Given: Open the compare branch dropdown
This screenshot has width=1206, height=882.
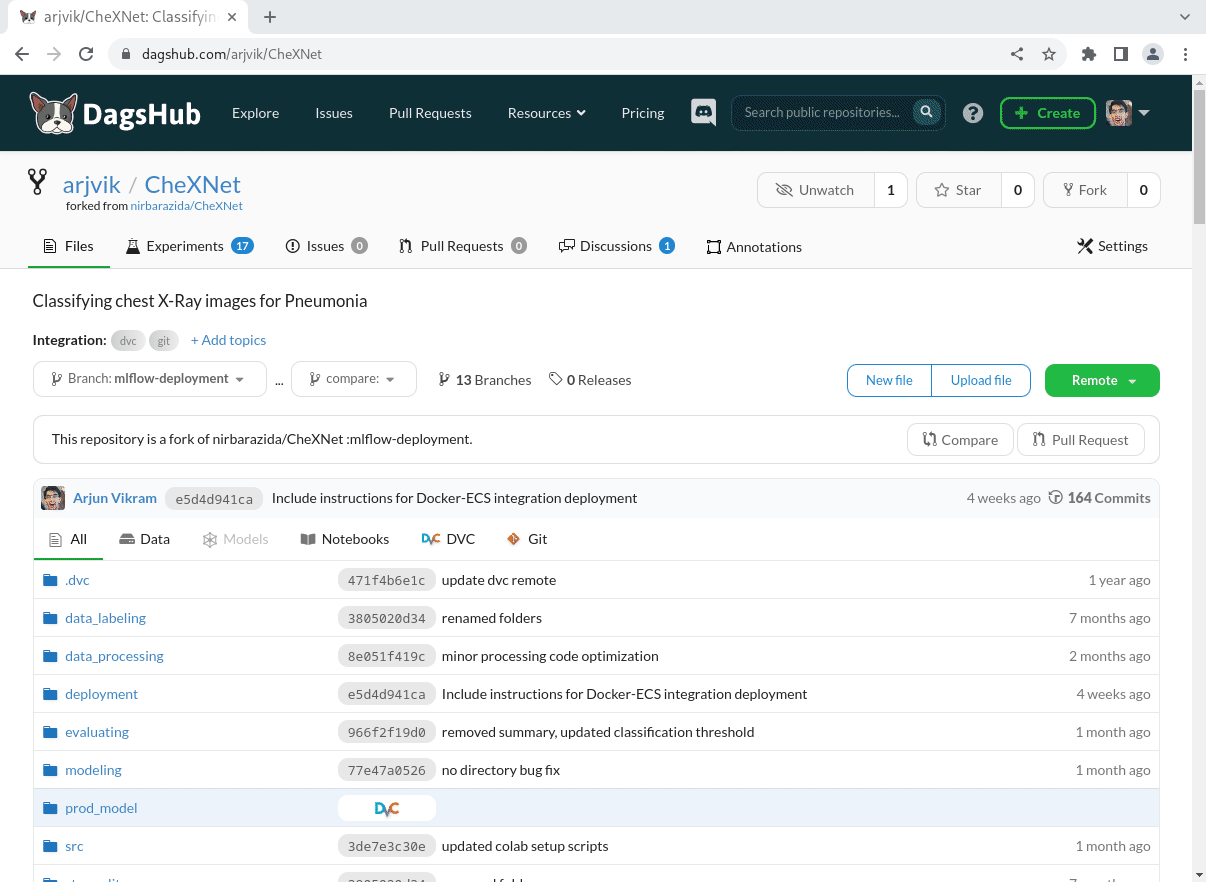Looking at the screenshot, I should click(354, 379).
